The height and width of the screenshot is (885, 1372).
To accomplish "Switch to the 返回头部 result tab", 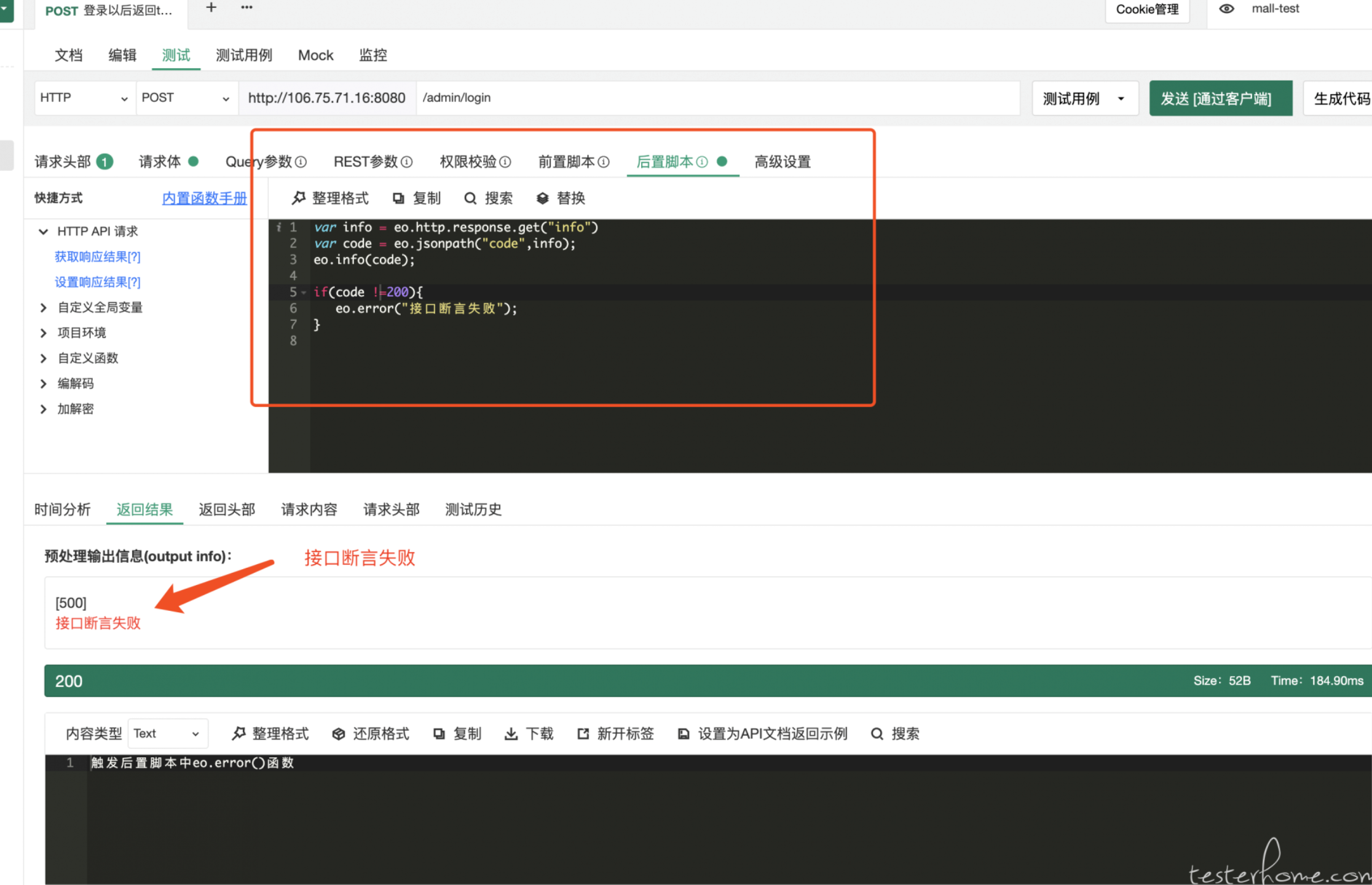I will pyautogui.click(x=227, y=509).
